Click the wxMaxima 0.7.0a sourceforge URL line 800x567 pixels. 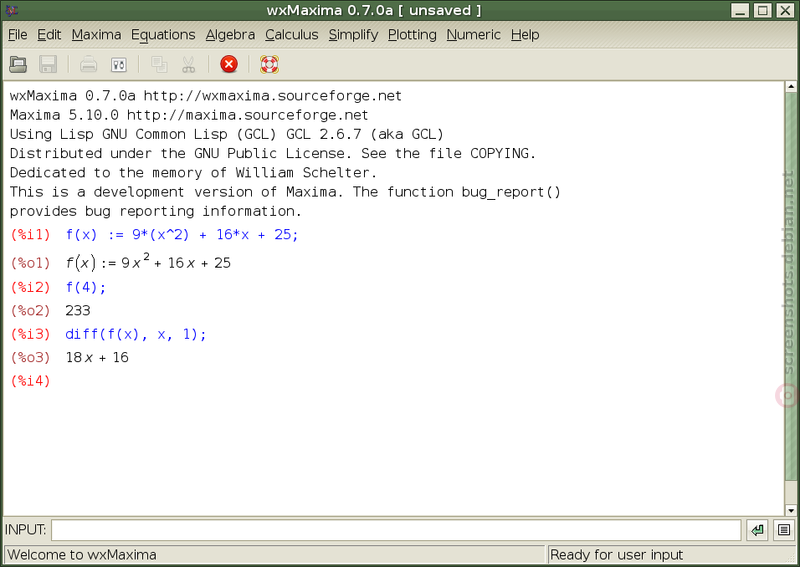pos(206,95)
